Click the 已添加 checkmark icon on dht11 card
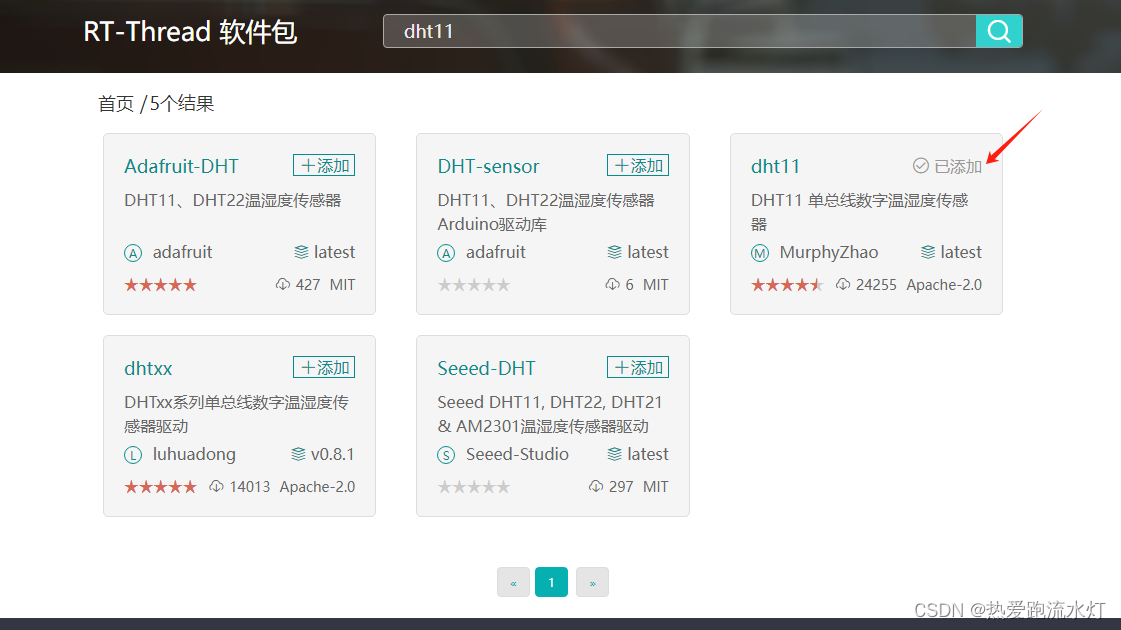1121x630 pixels. 919,166
